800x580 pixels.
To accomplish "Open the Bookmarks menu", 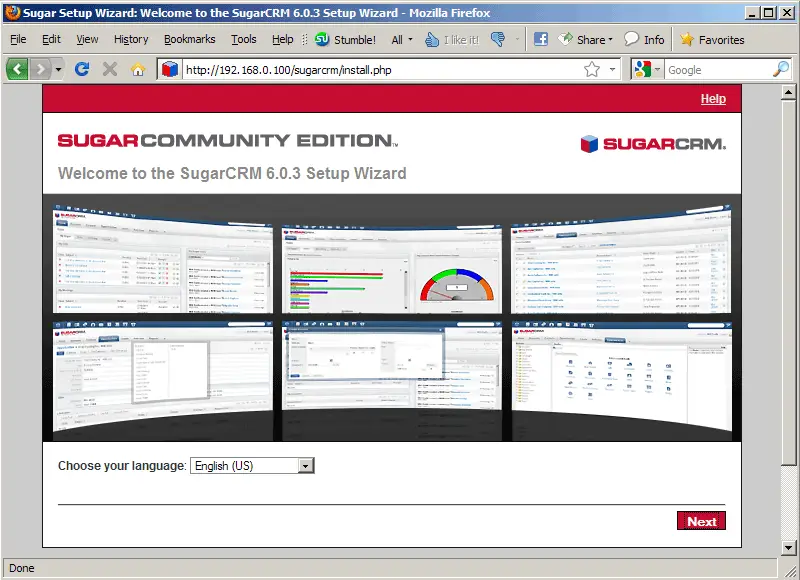I will coord(189,39).
